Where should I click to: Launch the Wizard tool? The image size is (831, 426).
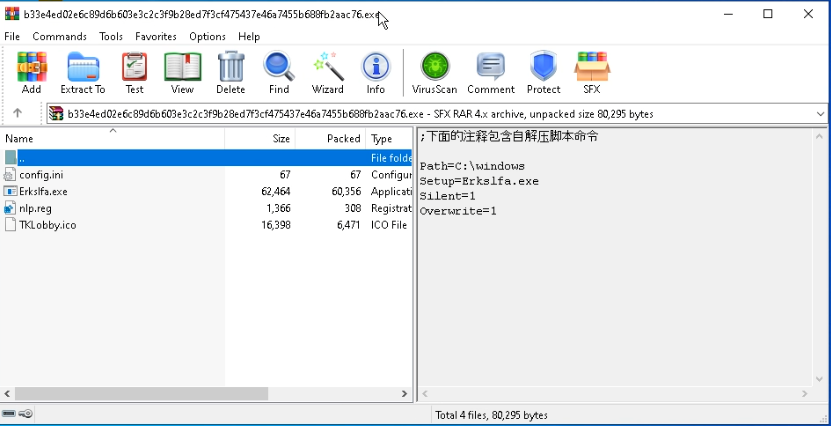click(327, 72)
